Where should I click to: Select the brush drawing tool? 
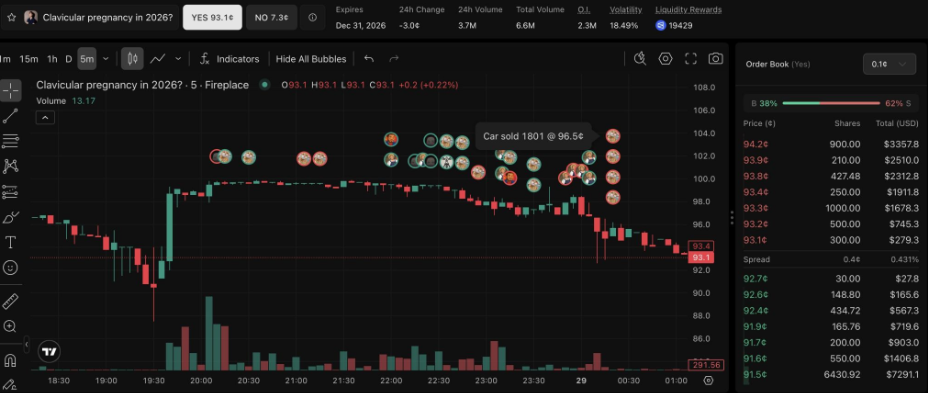(11, 217)
